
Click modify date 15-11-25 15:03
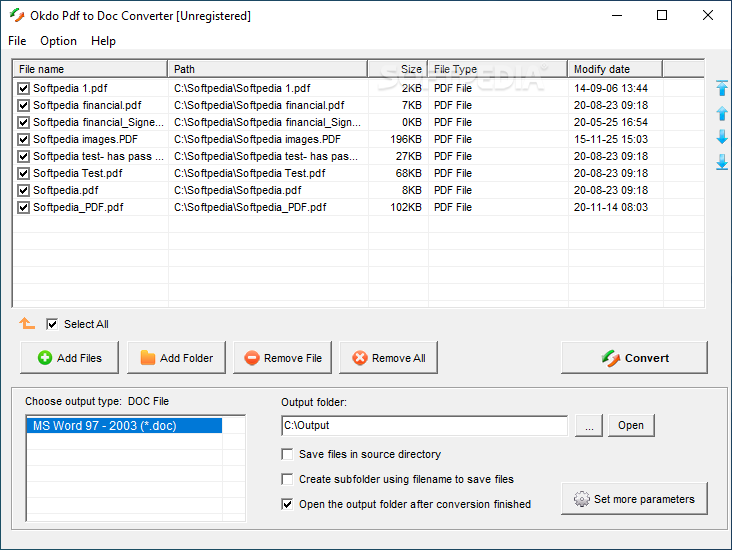click(611, 139)
